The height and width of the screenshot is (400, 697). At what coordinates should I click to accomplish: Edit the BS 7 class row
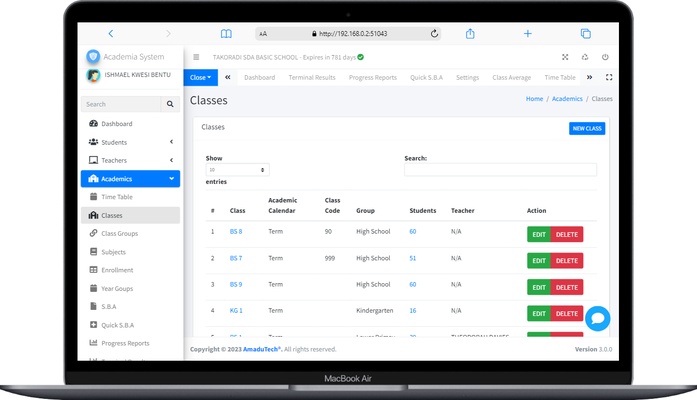tap(539, 261)
